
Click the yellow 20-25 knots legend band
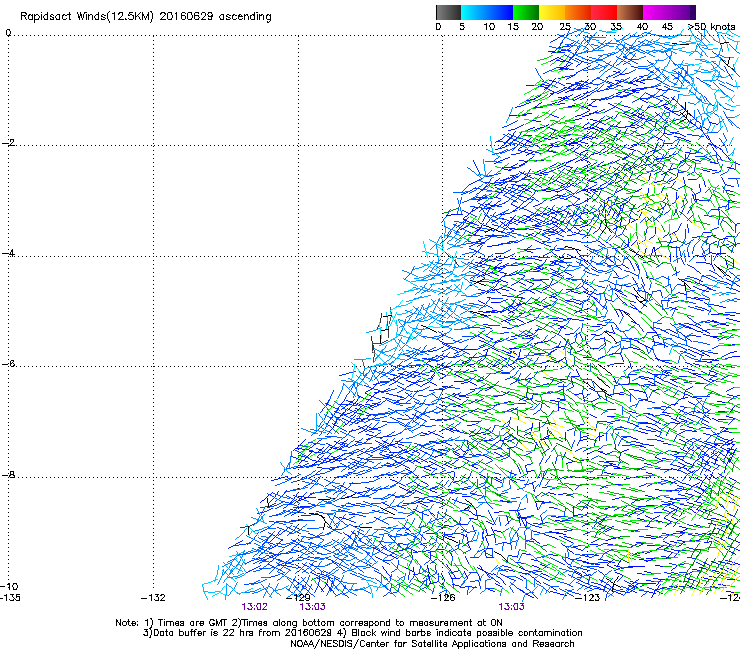point(552,12)
